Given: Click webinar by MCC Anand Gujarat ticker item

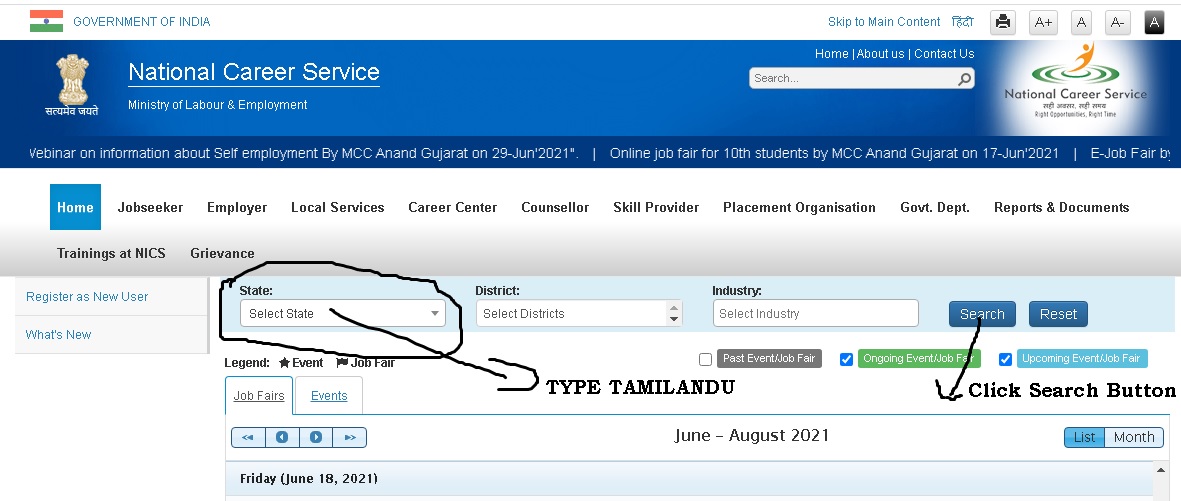Looking at the screenshot, I should coord(304,154).
